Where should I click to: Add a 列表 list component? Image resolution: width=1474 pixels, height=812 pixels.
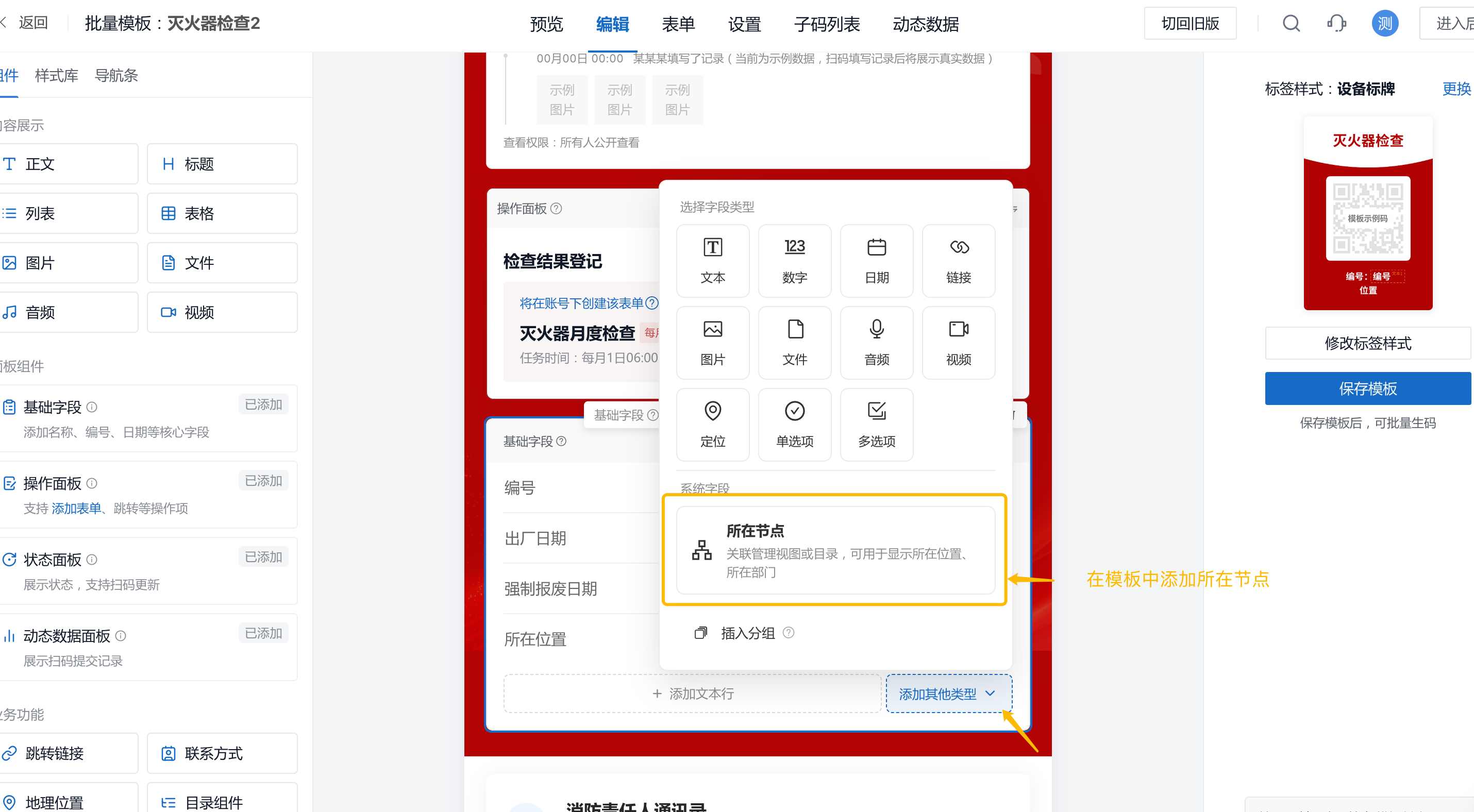point(68,213)
